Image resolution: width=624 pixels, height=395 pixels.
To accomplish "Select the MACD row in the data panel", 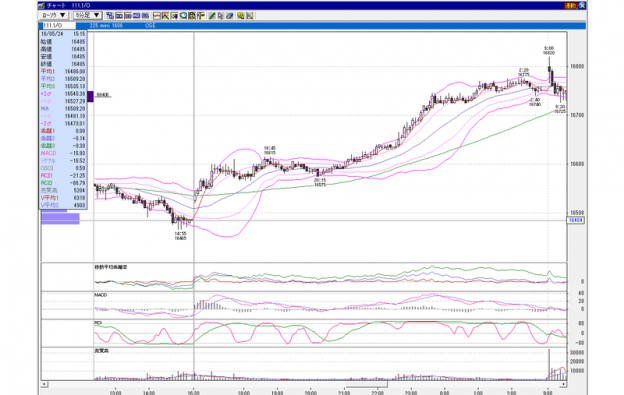I will (x=63, y=153).
